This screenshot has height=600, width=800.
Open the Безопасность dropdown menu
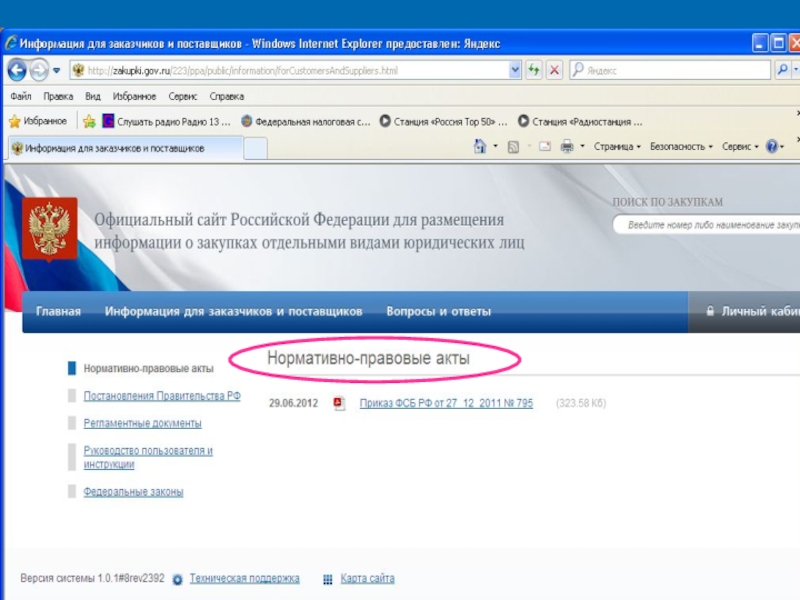pyautogui.click(x=681, y=147)
